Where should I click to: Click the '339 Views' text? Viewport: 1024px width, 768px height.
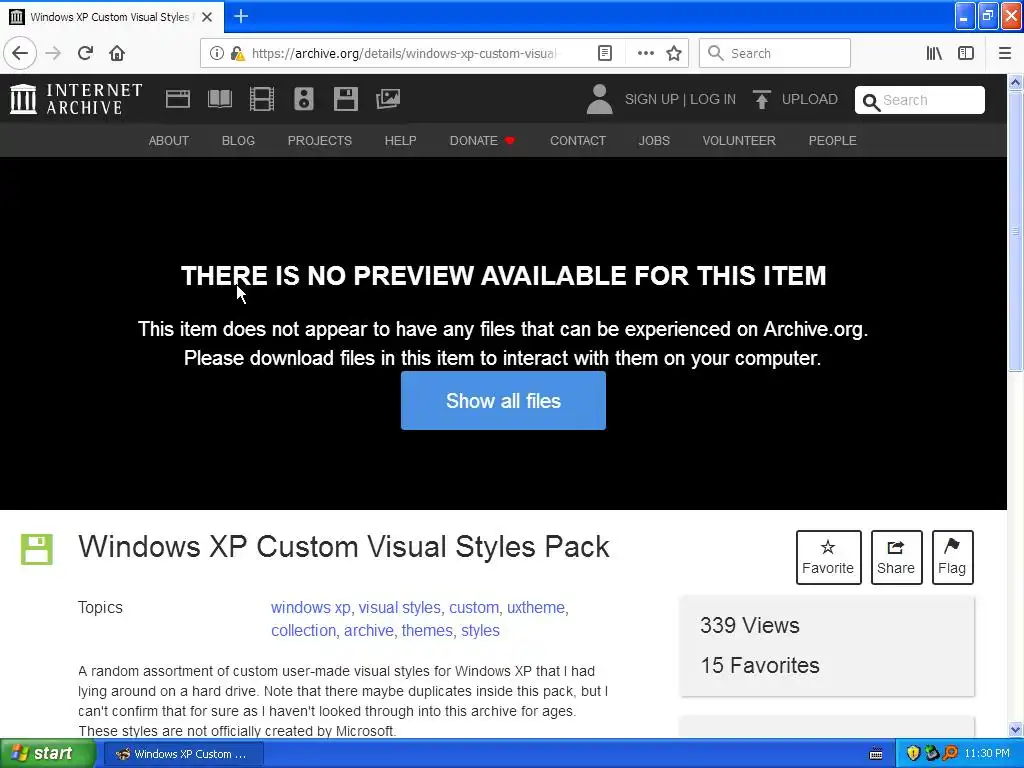click(750, 625)
